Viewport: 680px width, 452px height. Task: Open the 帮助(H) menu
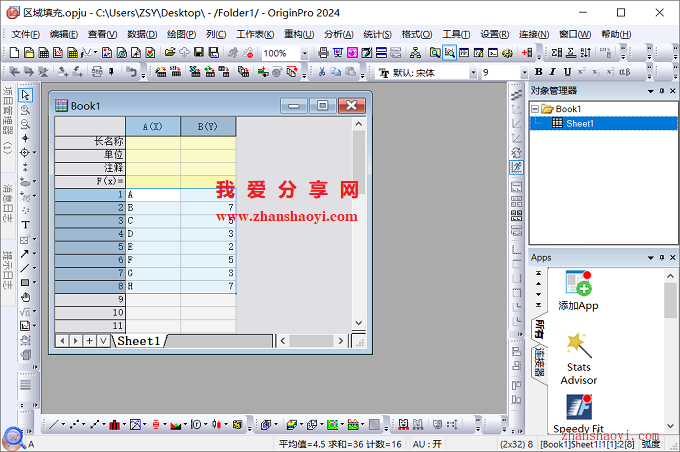tap(616, 34)
